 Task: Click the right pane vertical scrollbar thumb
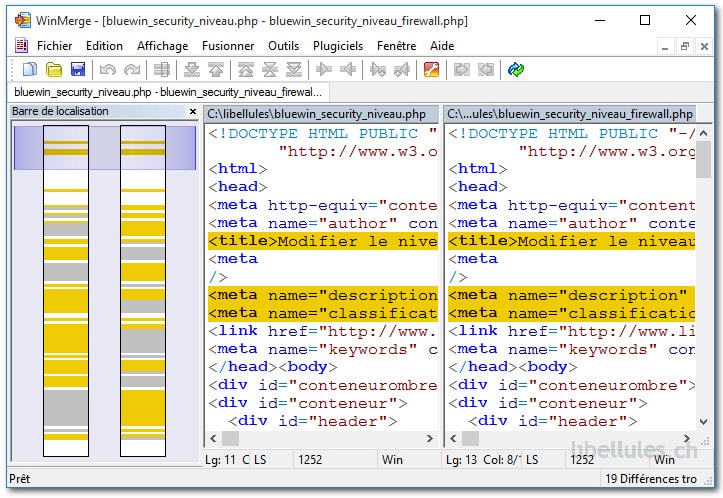[x=703, y=160]
